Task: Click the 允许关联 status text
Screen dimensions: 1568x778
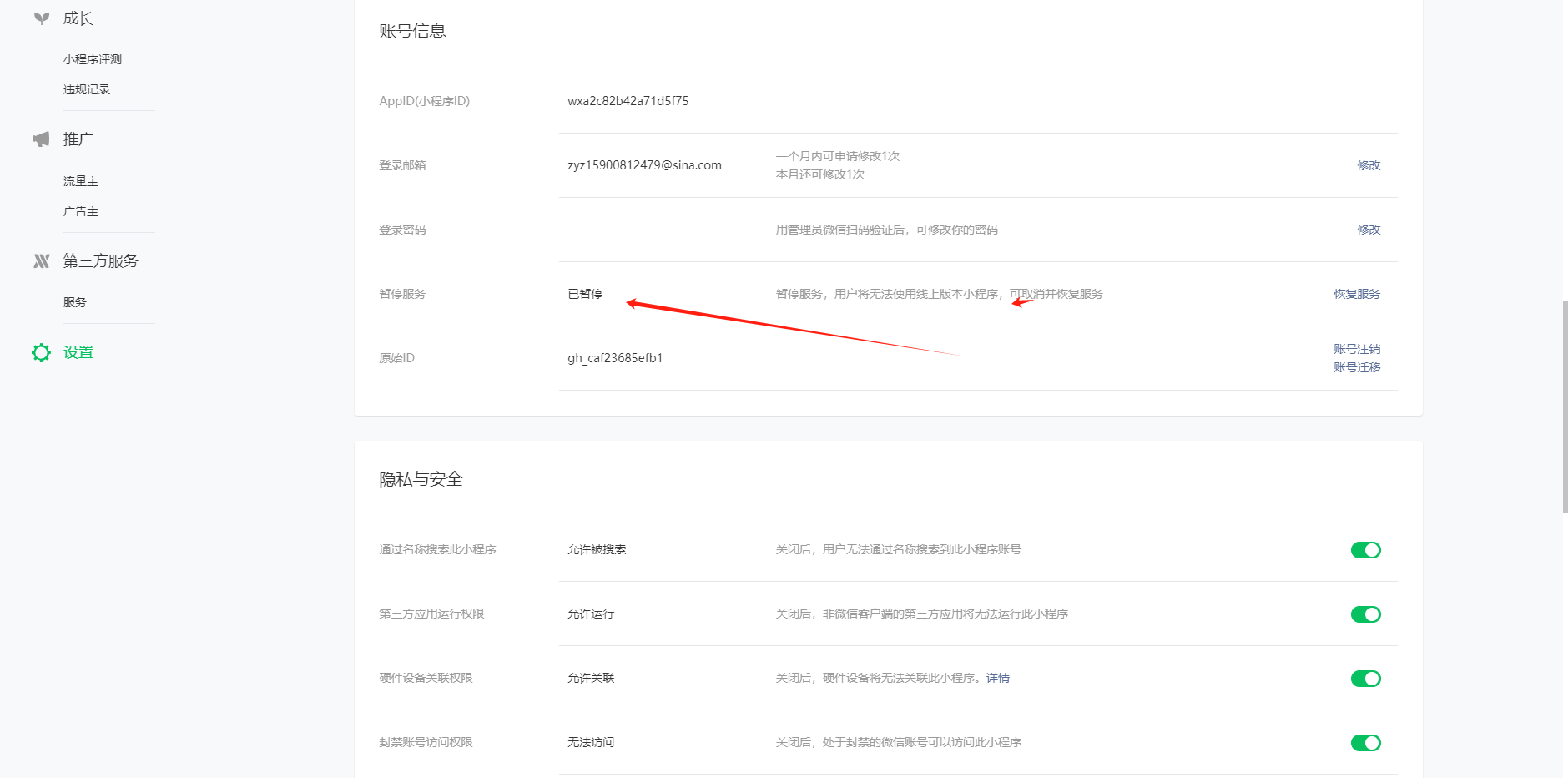Action: (x=591, y=678)
